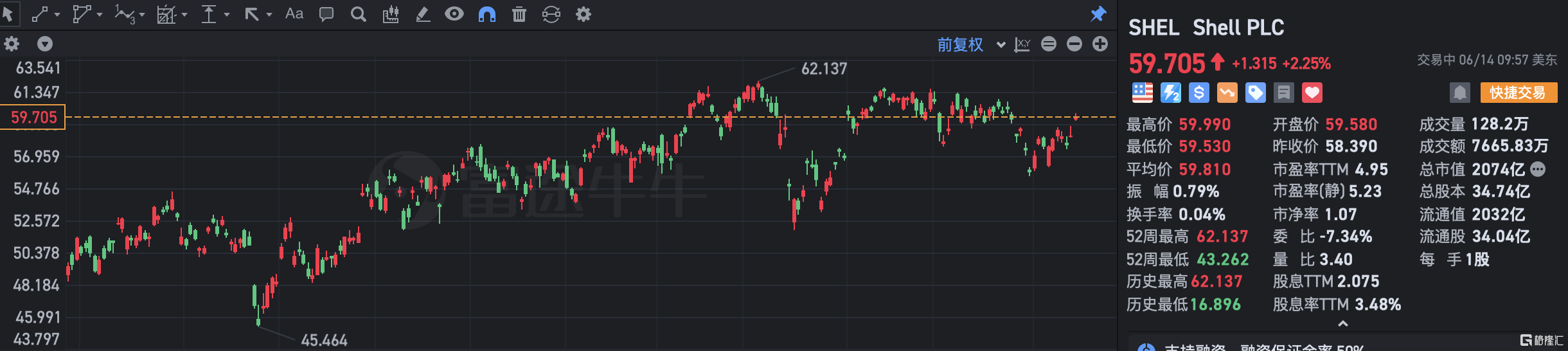Screen dimensions: 1568x351
Task: Click the 45.464 low price annotation
Action: (x=324, y=340)
